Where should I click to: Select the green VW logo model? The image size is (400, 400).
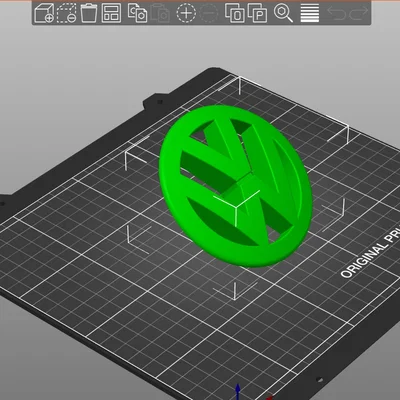[236, 186]
